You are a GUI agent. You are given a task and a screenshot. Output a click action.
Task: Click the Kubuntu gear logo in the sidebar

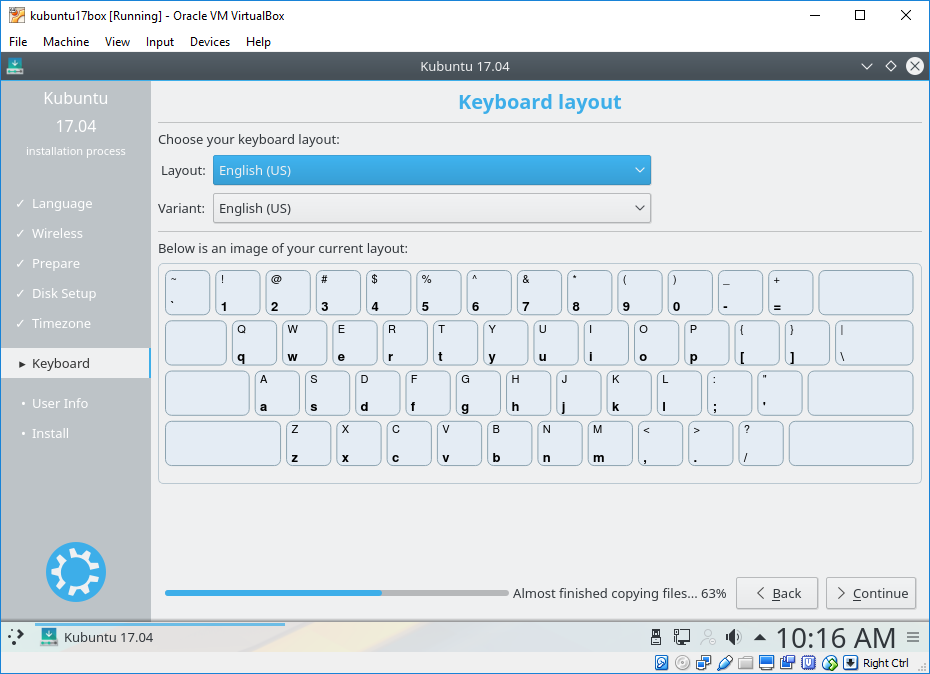point(76,572)
